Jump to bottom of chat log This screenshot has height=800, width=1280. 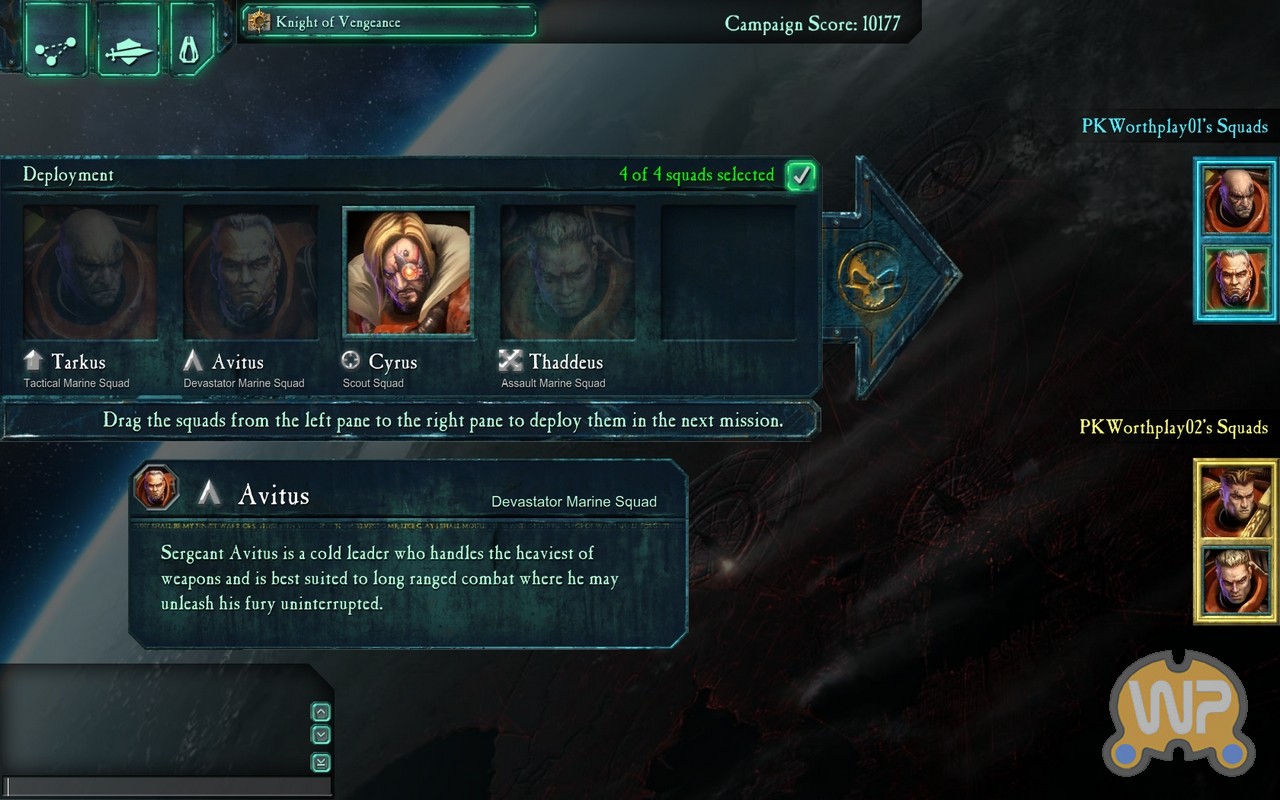(x=321, y=763)
